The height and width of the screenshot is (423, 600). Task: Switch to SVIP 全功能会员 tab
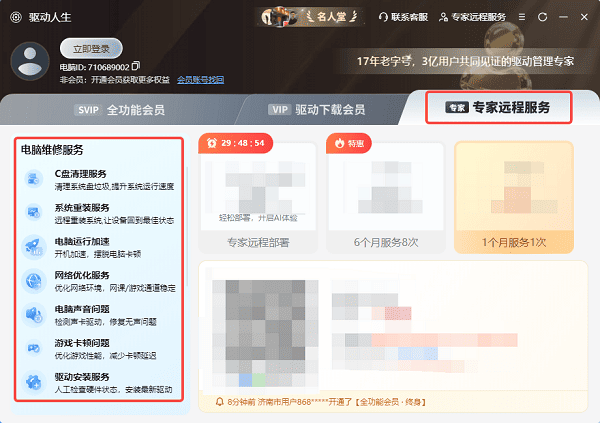pyautogui.click(x=119, y=110)
